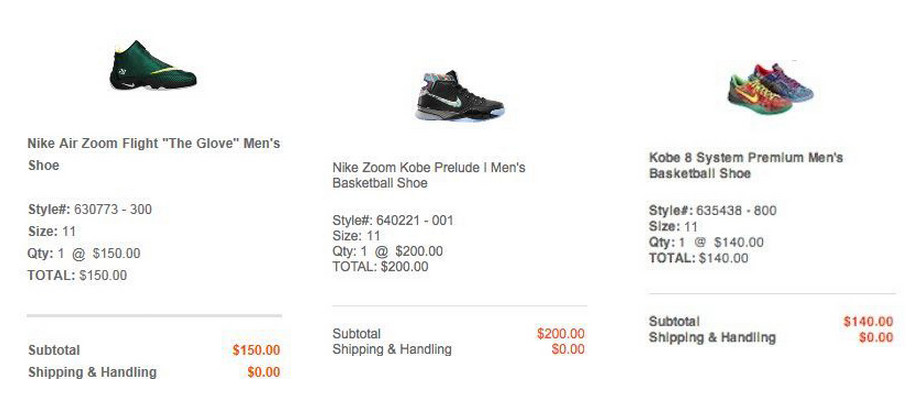Click Subtotal label under Kobe 8 System
The height and width of the screenshot is (404, 920).
click(674, 322)
